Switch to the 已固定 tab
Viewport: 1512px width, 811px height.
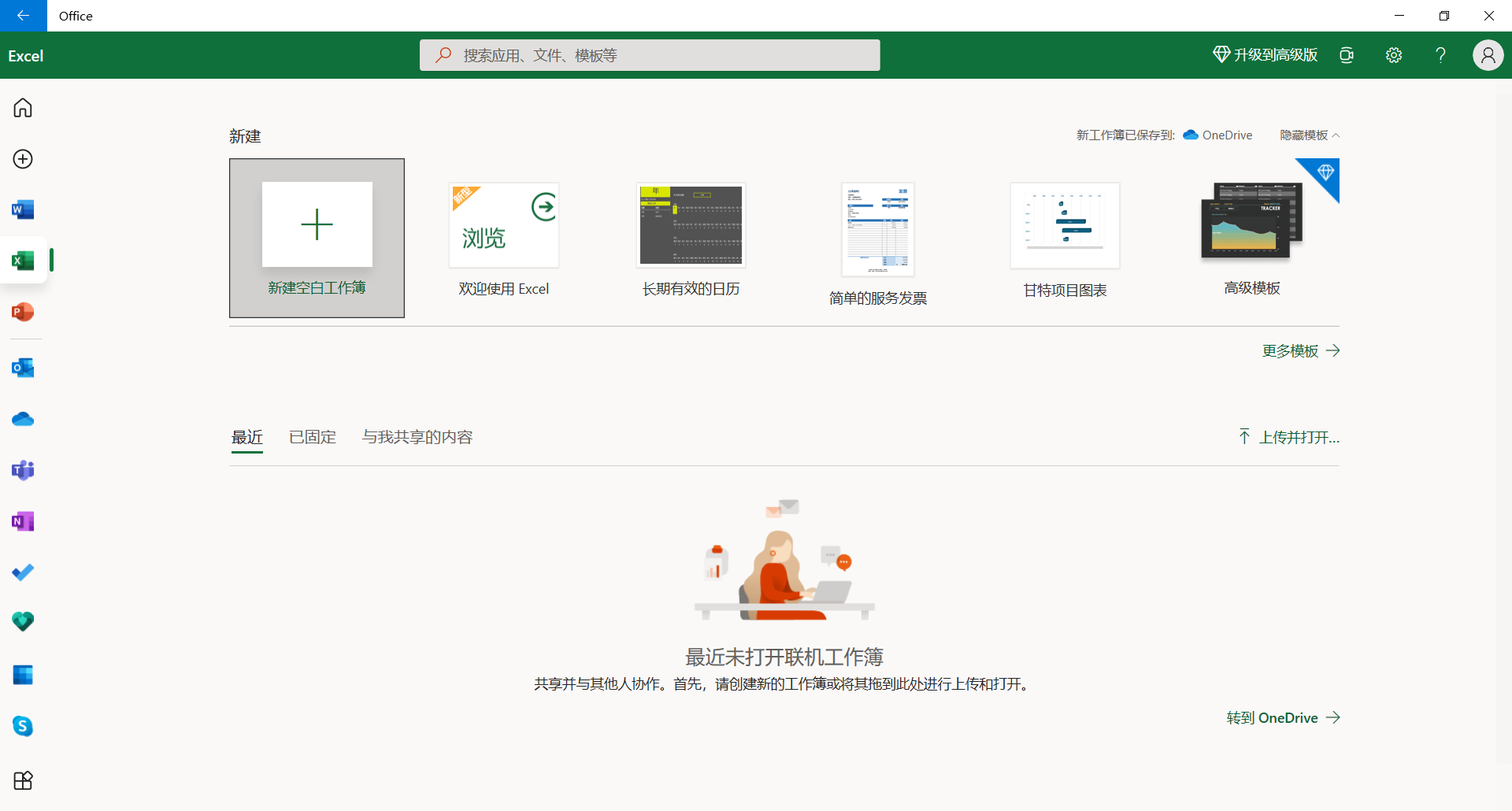click(x=312, y=437)
